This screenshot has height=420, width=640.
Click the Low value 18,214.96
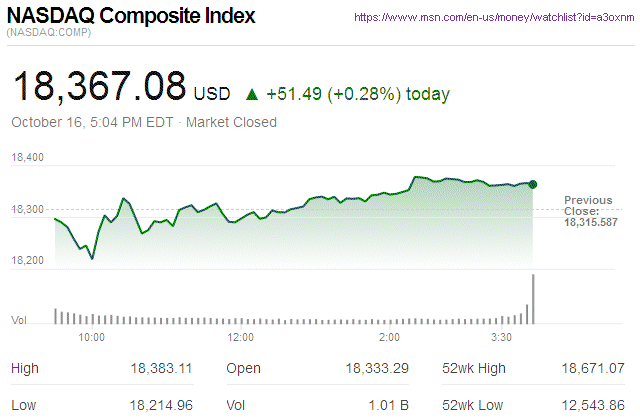[x=162, y=406]
